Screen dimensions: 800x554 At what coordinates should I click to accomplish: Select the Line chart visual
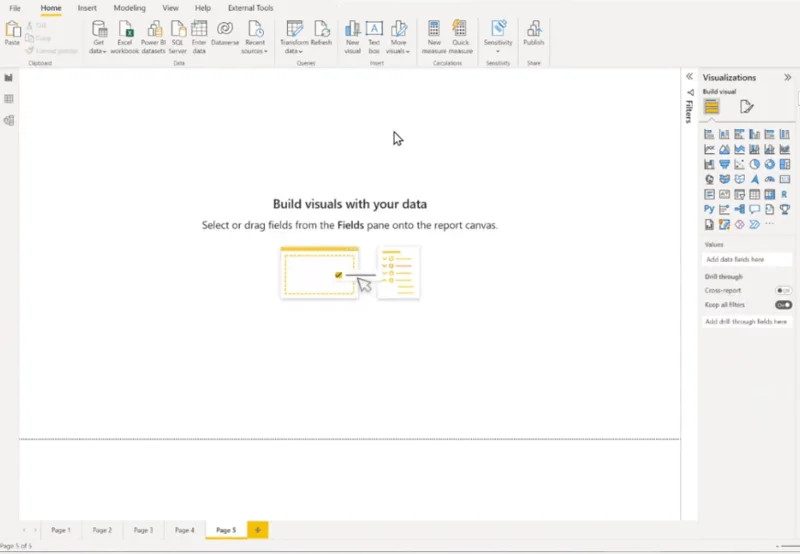point(709,149)
